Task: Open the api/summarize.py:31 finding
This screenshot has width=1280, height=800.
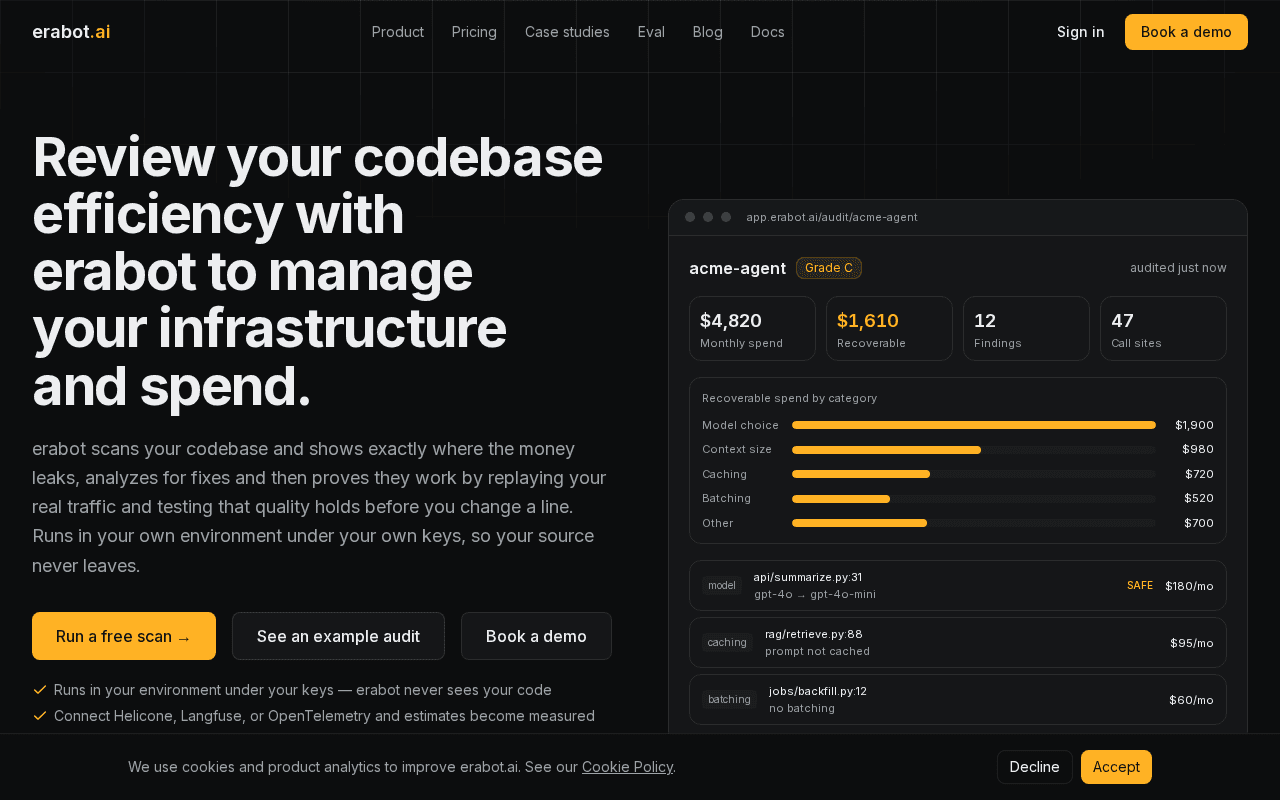Action: 958,585
